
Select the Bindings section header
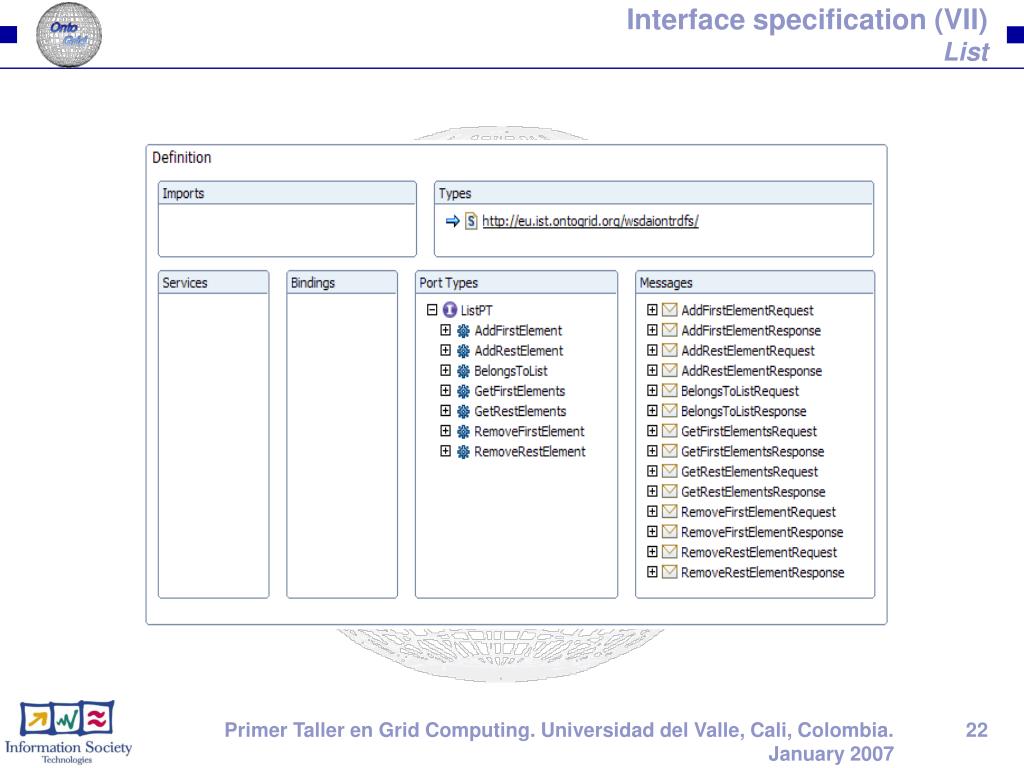342,283
